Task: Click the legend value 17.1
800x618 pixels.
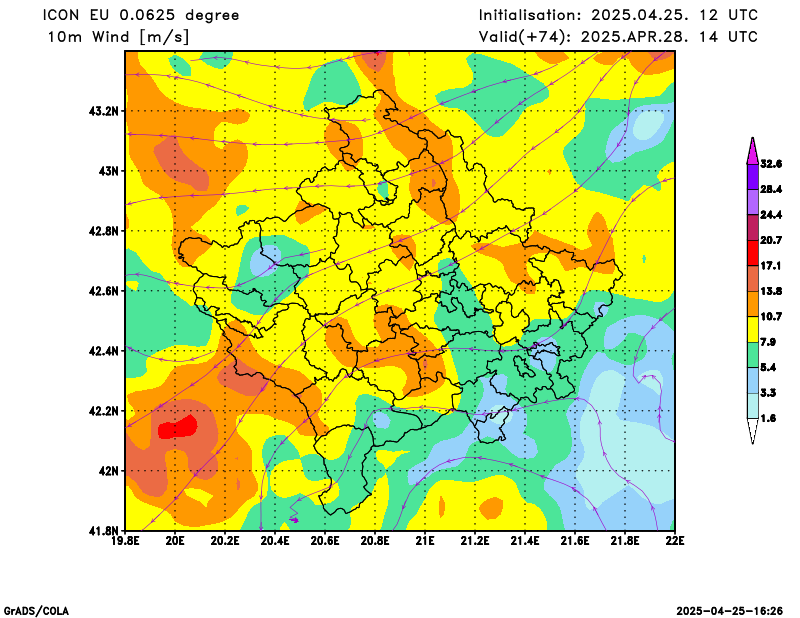Action: click(771, 266)
